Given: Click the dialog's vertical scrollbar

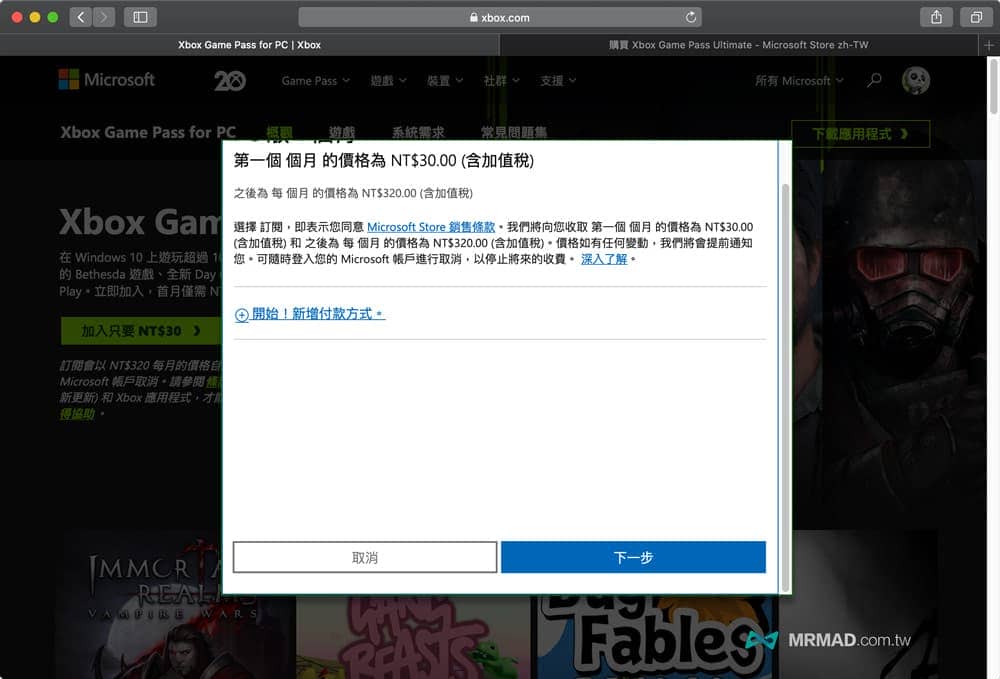Looking at the screenshot, I should click(785, 388).
